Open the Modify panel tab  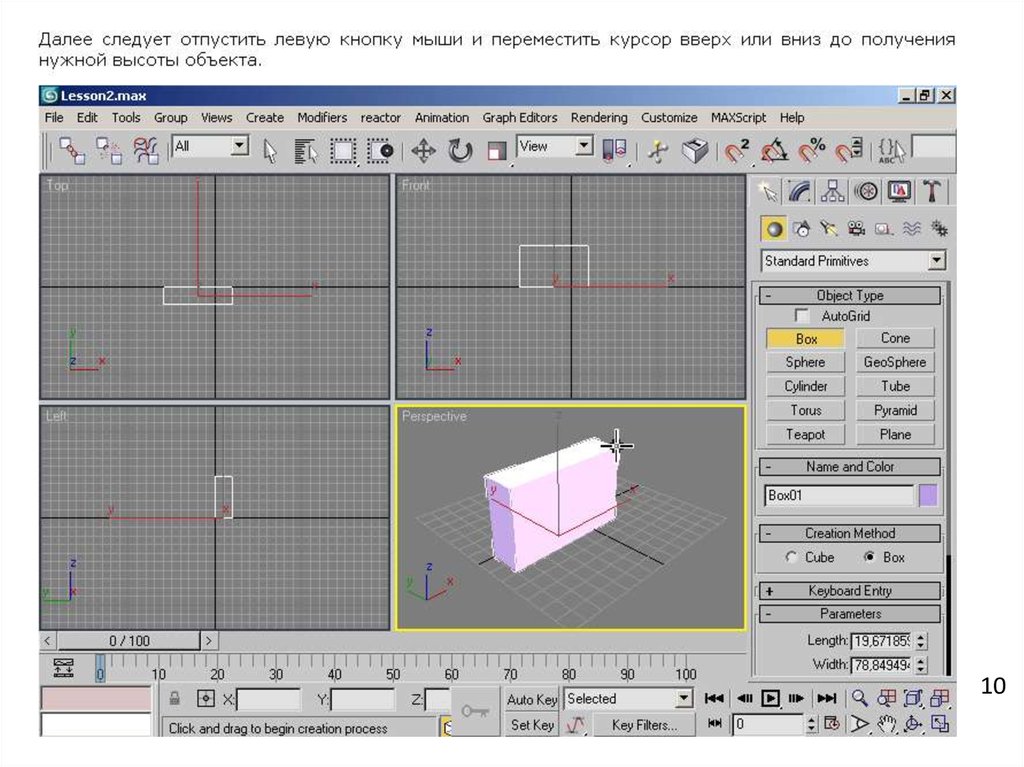click(799, 191)
